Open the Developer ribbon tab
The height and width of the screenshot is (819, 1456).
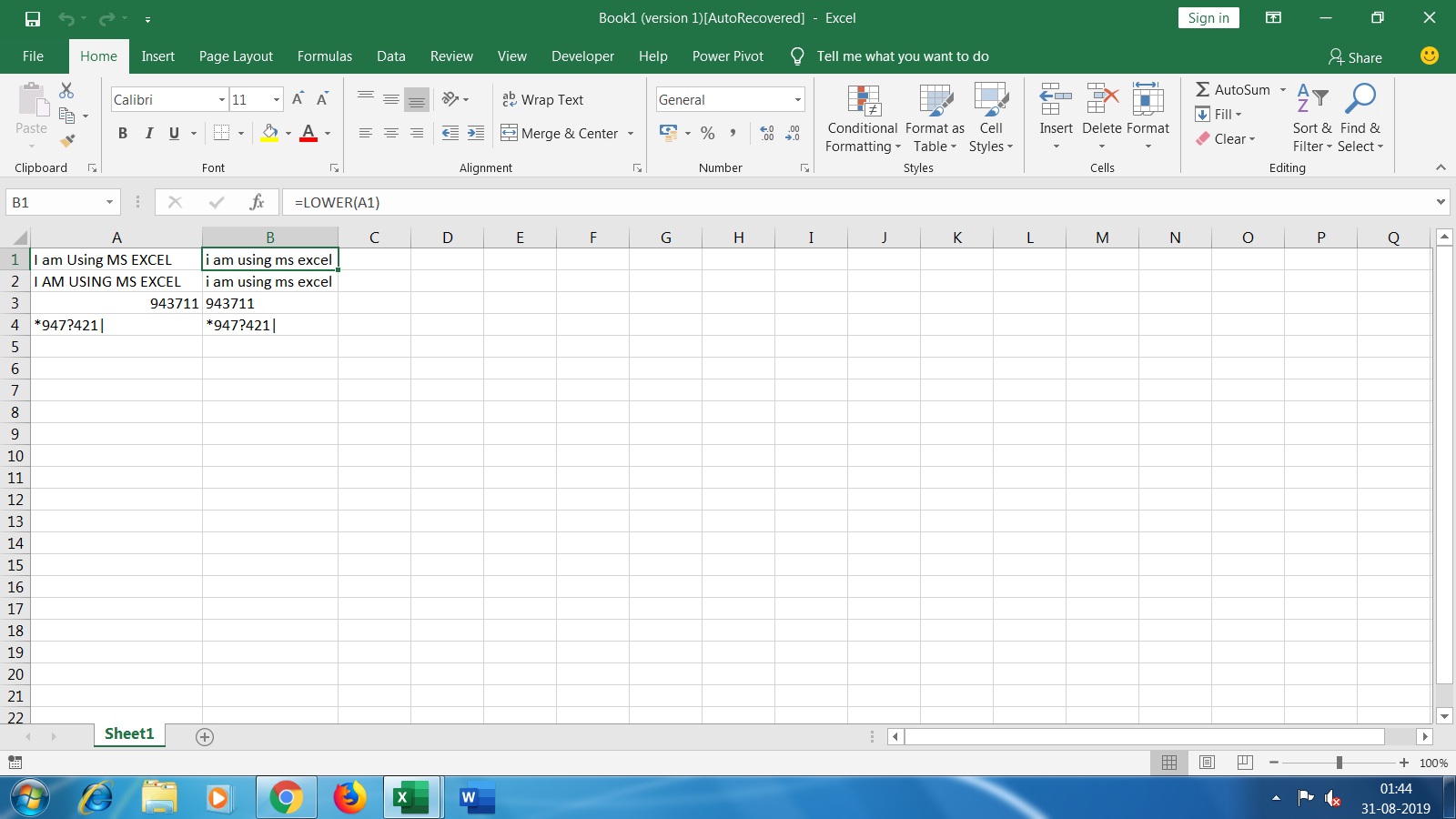[x=582, y=56]
